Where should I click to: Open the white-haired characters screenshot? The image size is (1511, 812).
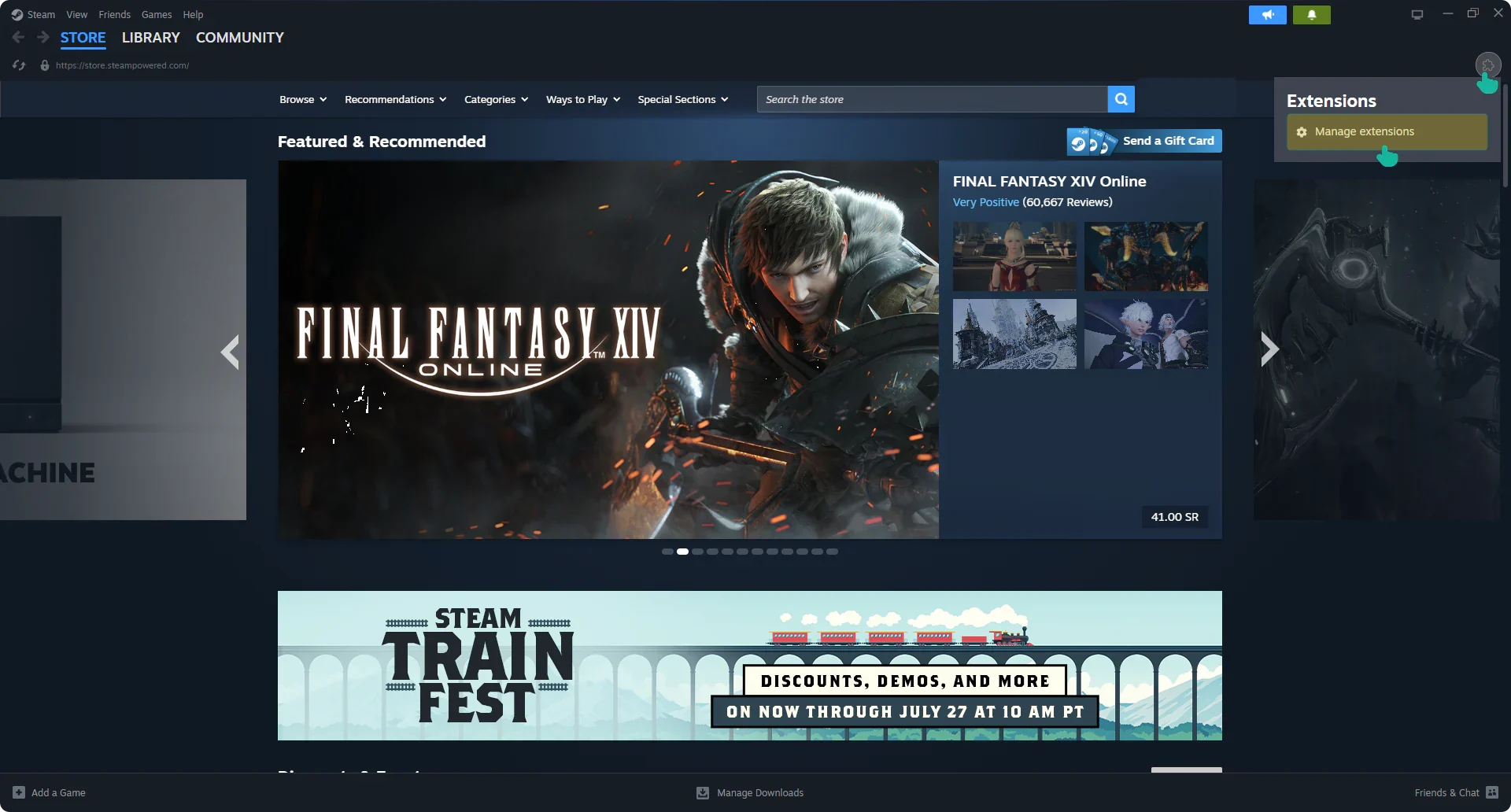1146,334
